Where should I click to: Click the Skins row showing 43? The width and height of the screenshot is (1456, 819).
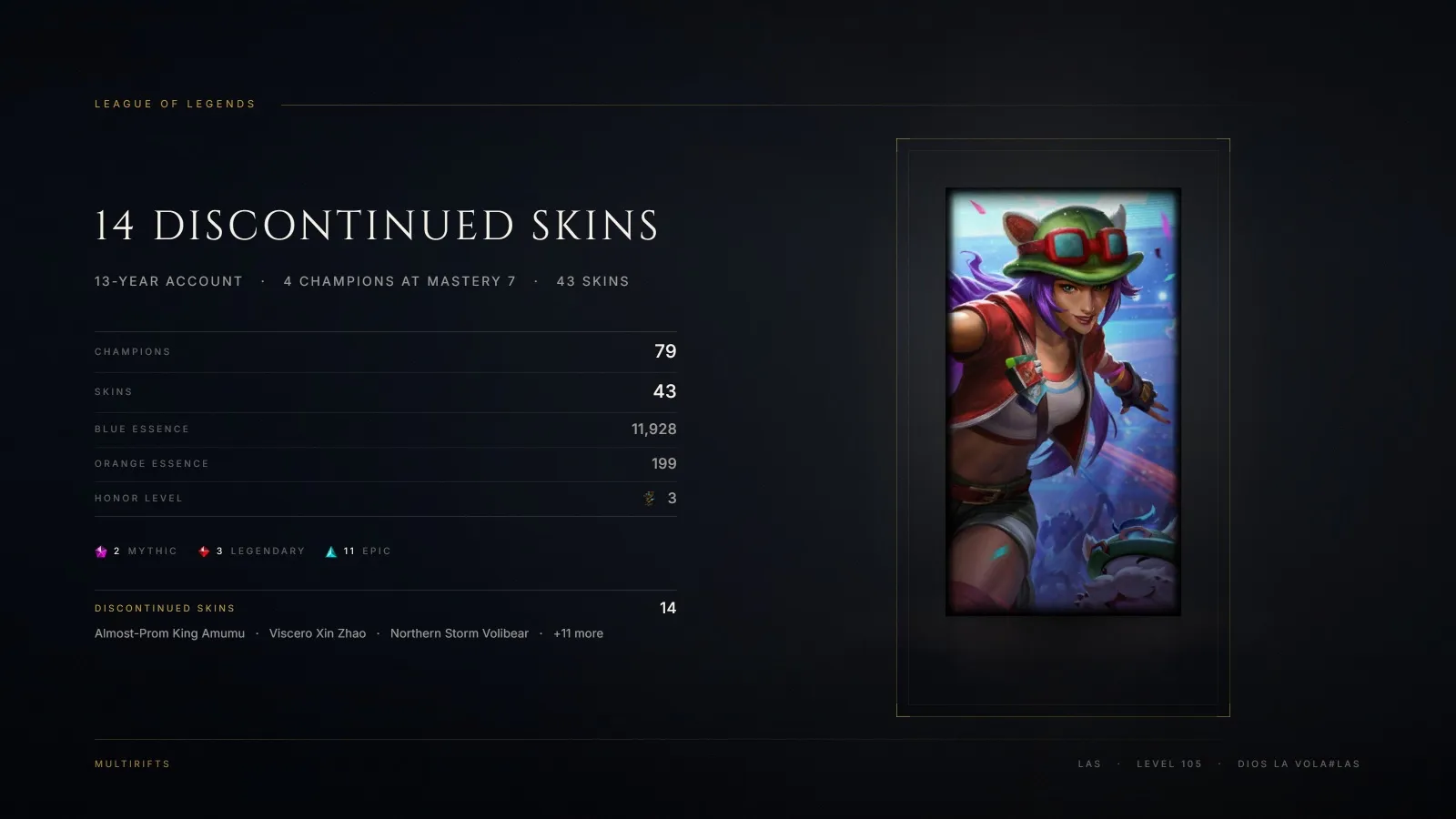pos(386,391)
